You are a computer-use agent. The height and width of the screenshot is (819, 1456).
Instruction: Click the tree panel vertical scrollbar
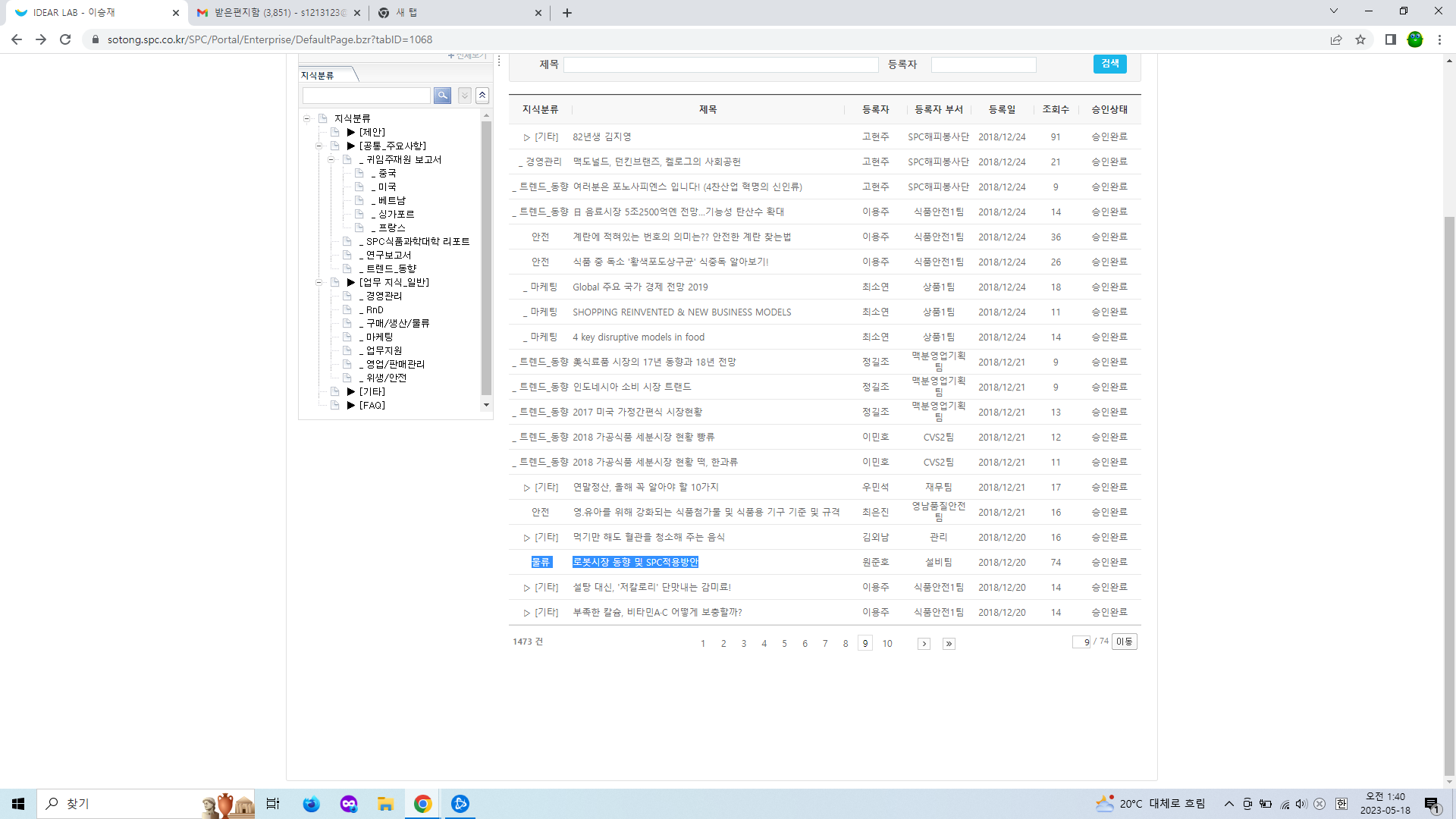pos(486,258)
